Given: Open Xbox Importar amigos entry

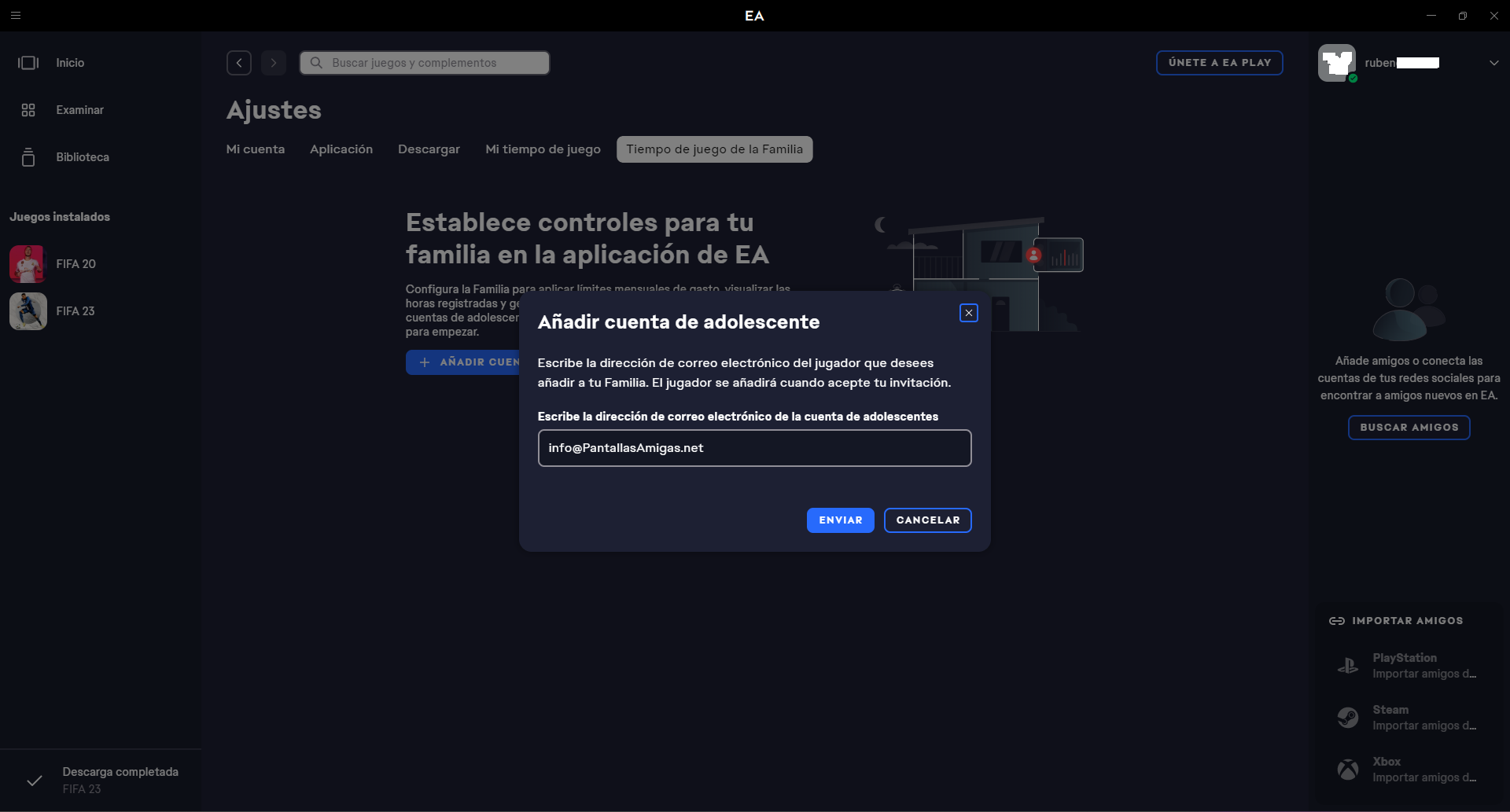Looking at the screenshot, I should point(1408,770).
